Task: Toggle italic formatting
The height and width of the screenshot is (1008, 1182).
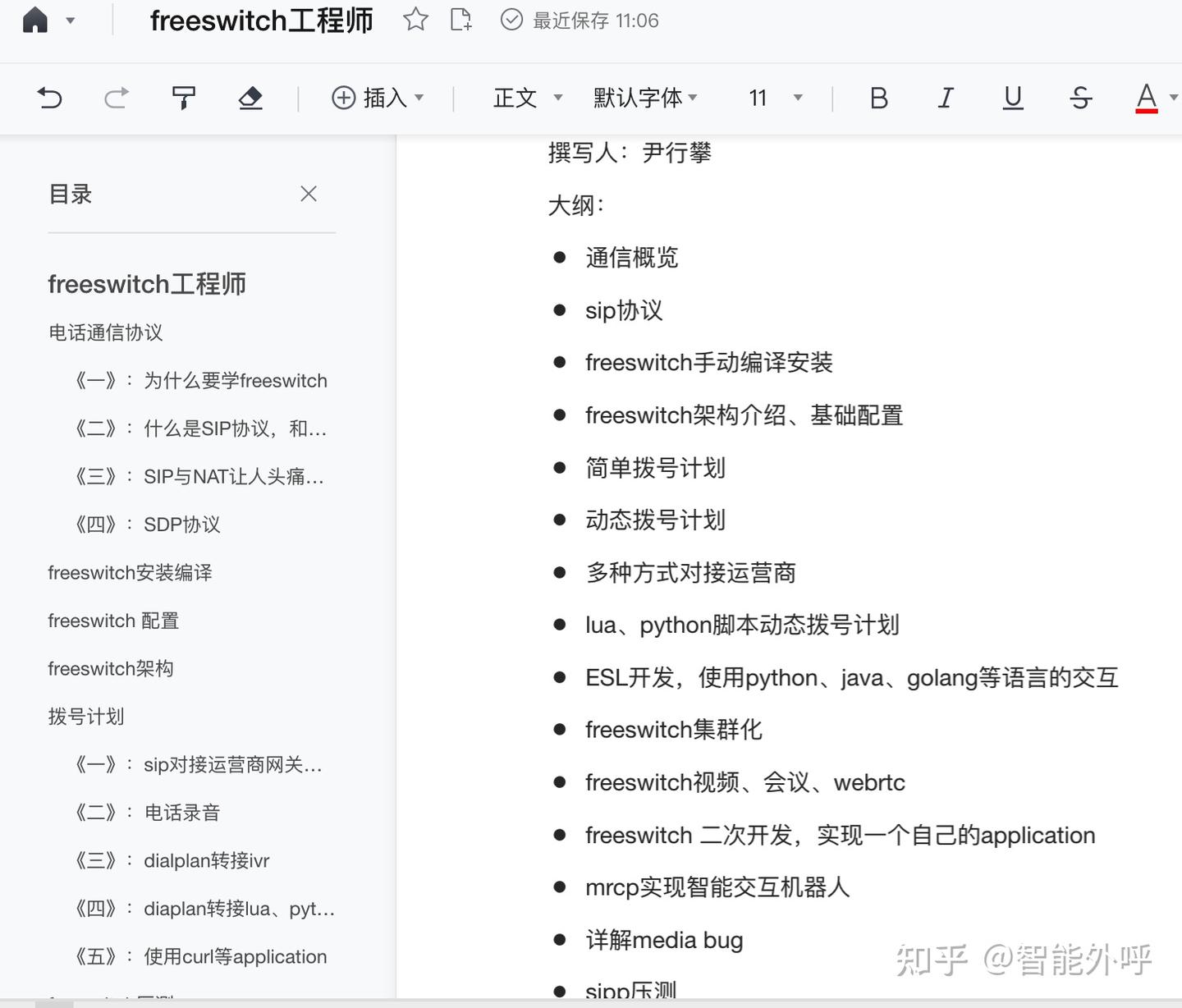Action: coord(946,98)
